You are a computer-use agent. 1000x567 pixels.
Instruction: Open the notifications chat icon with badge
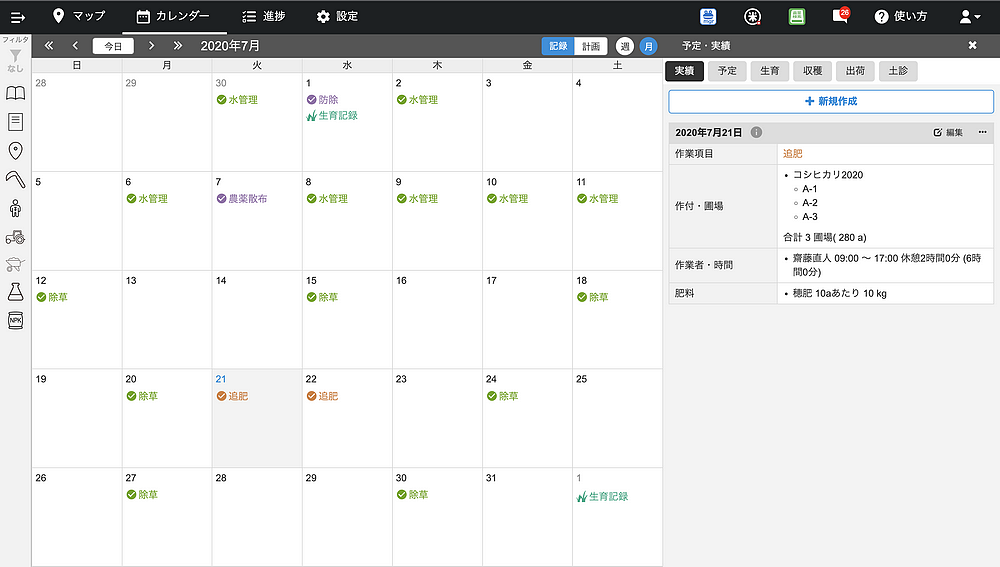click(840, 16)
